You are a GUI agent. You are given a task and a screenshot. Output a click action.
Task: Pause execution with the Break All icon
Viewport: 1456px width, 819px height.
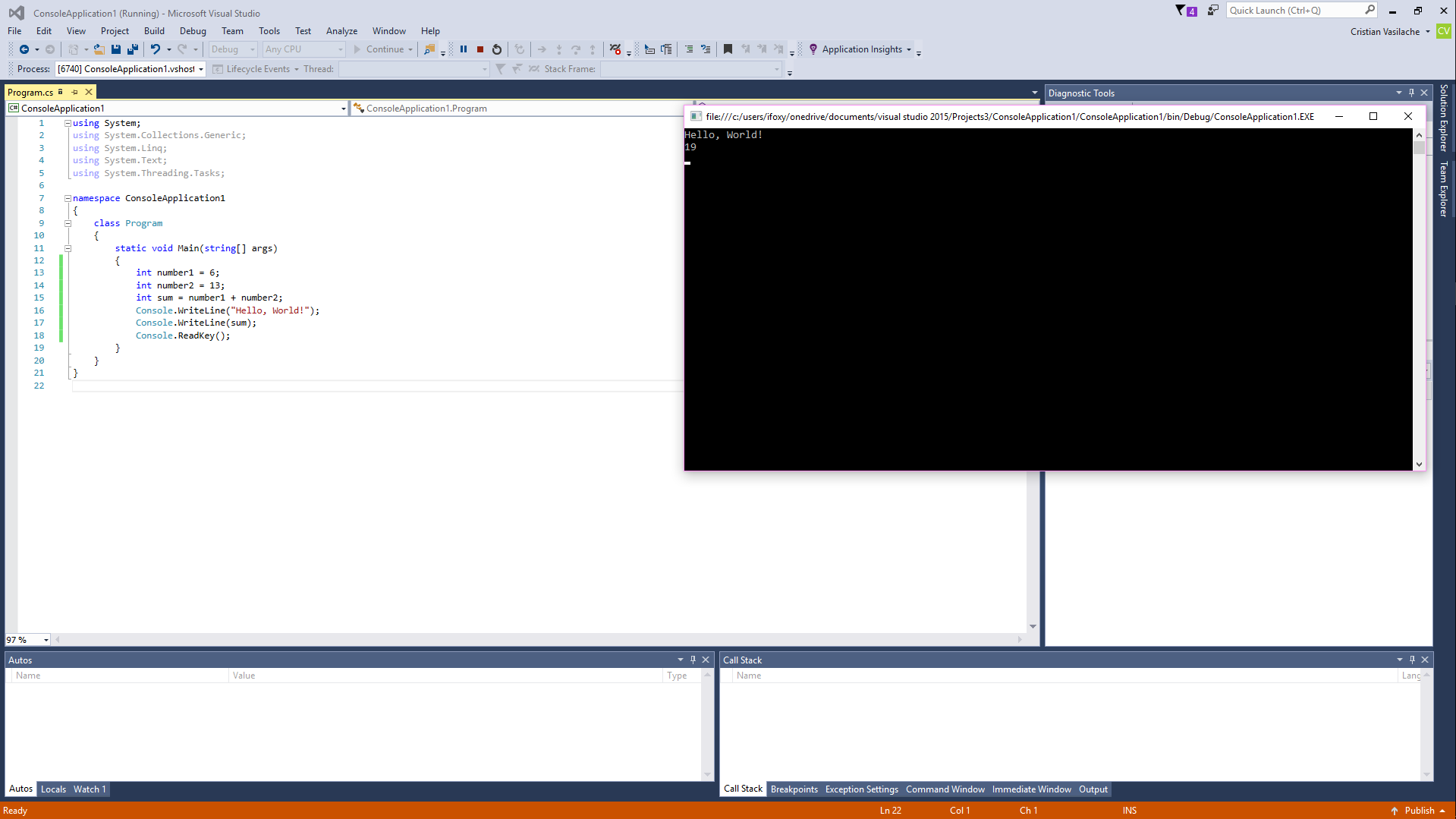click(x=464, y=49)
